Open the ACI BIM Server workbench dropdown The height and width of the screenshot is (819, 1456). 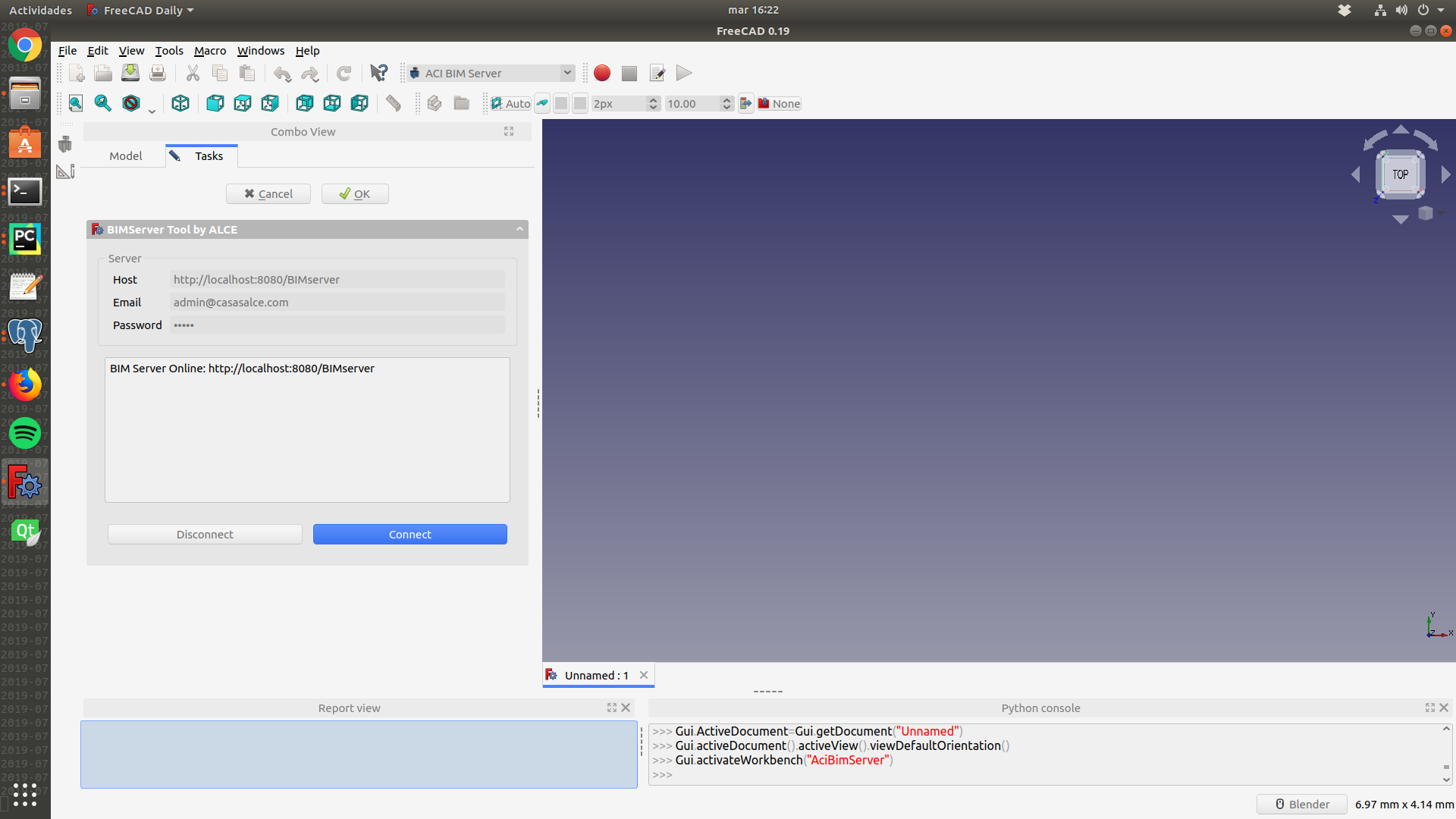(491, 73)
